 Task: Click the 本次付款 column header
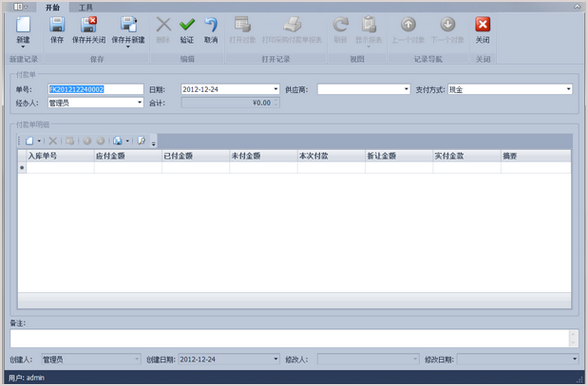tap(331, 156)
